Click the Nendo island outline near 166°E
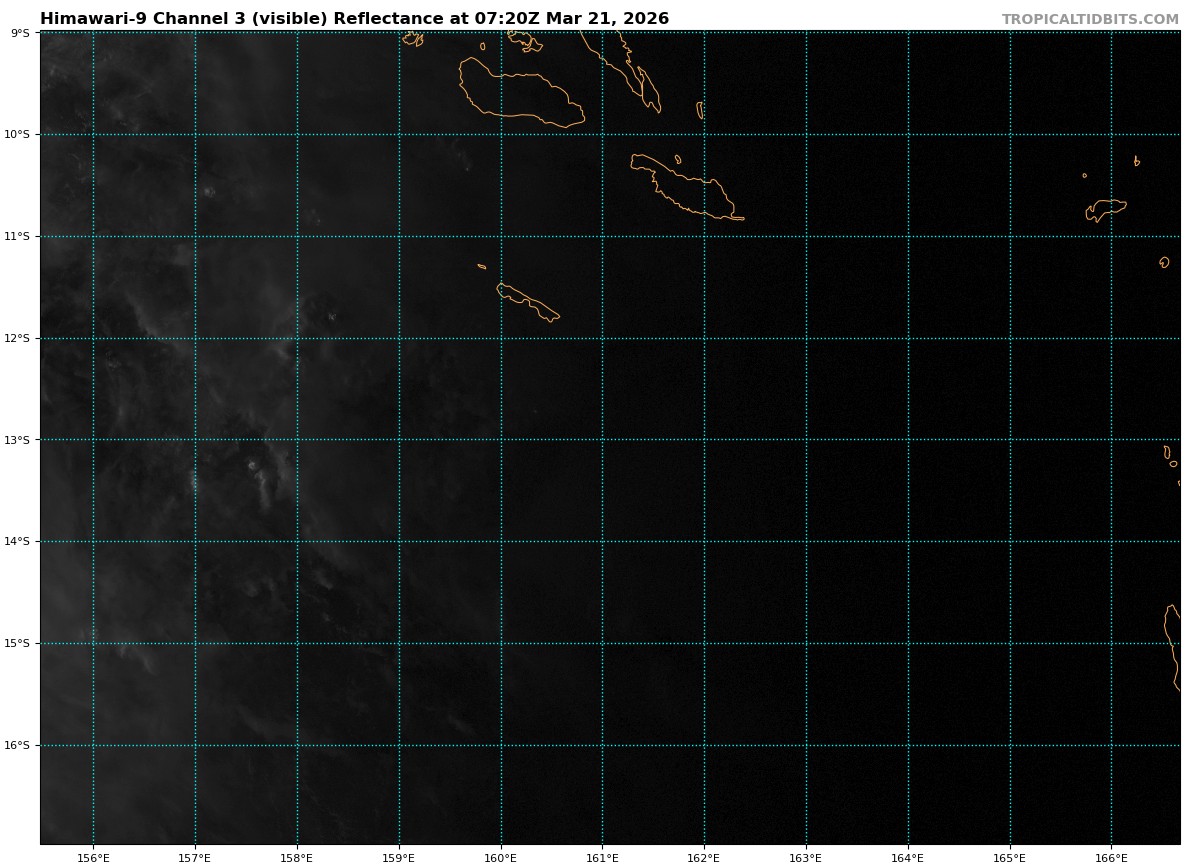This screenshot has width=1200, height=867. [x=1107, y=208]
